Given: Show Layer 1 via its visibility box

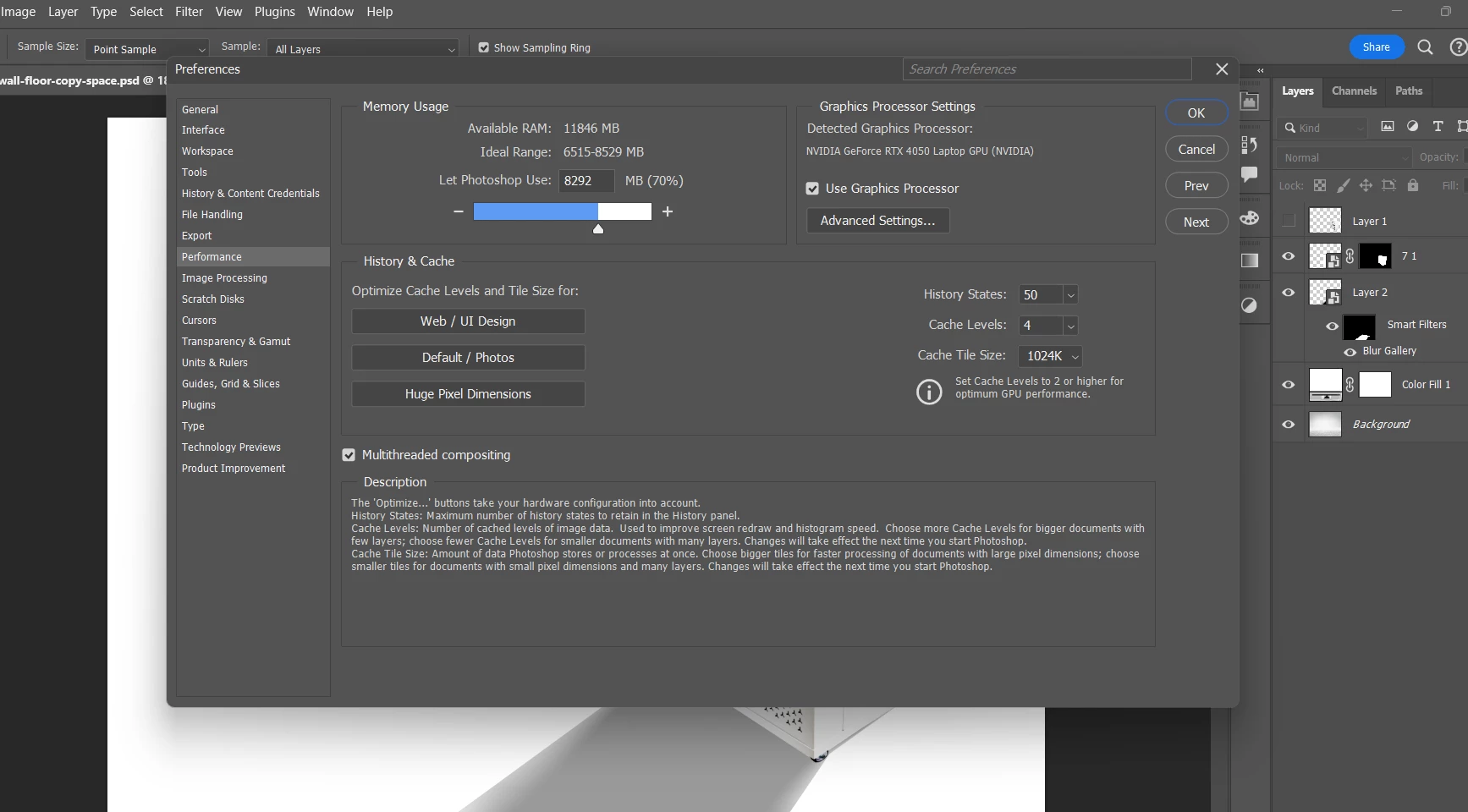Looking at the screenshot, I should click(1289, 221).
